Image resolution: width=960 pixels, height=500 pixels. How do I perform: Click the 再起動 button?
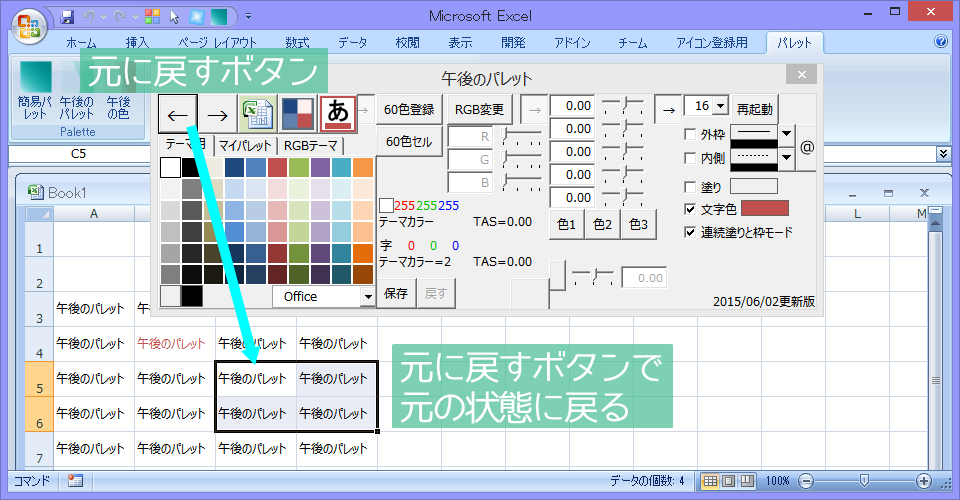754,110
